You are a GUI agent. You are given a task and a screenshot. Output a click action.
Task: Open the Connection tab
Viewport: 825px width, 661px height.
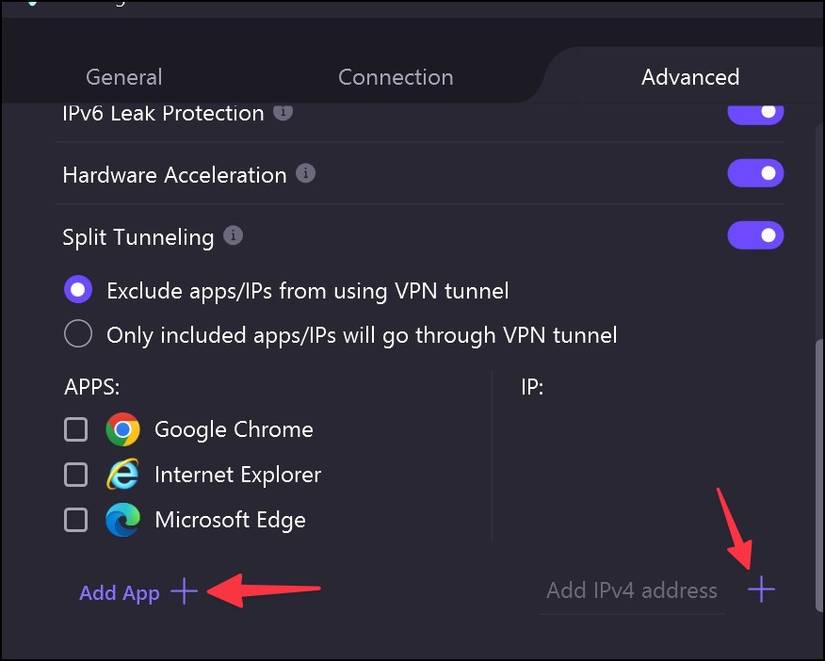pos(395,77)
